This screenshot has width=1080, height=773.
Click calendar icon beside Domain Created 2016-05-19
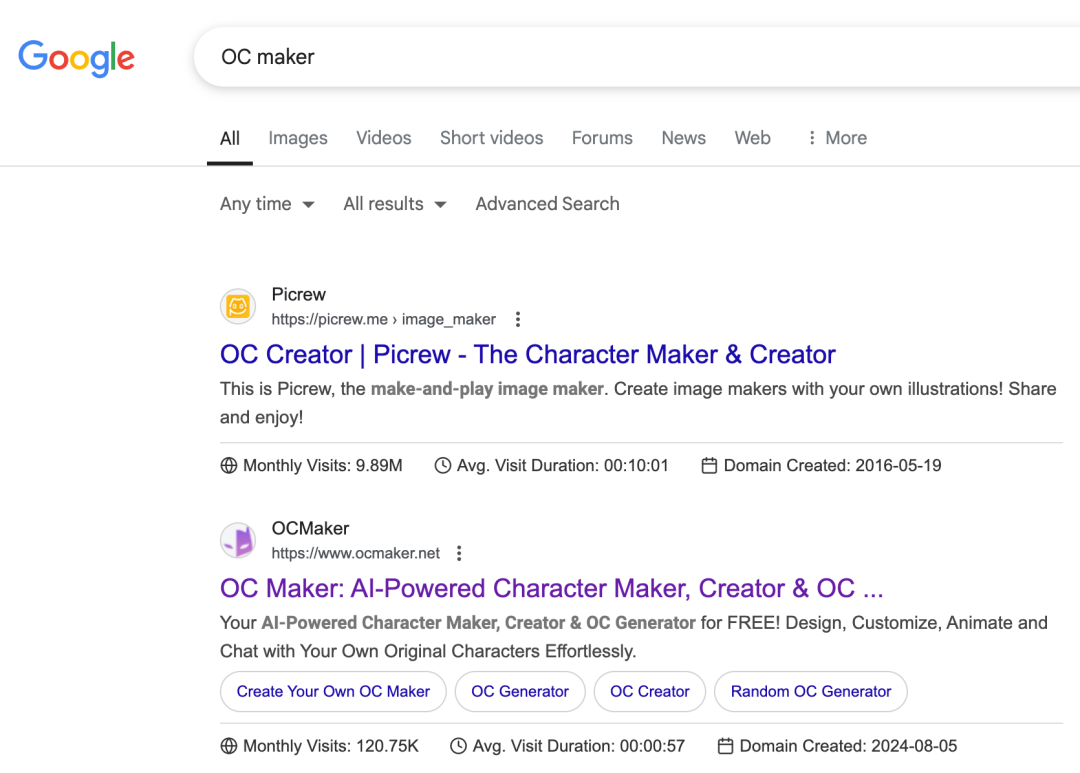click(x=709, y=466)
